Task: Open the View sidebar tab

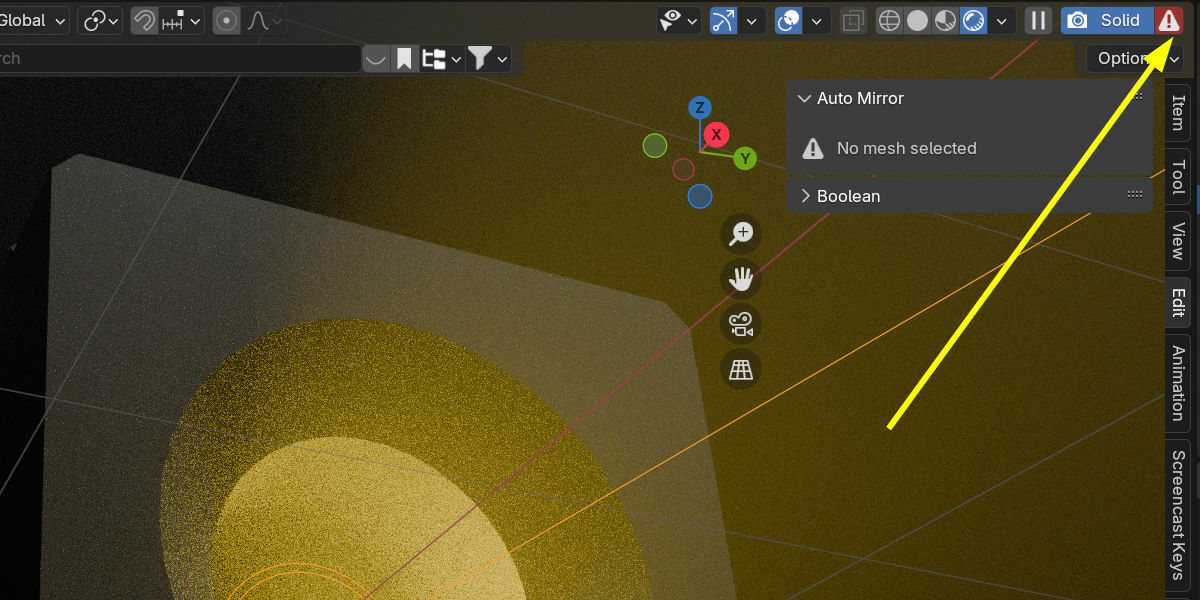Action: coord(1178,240)
